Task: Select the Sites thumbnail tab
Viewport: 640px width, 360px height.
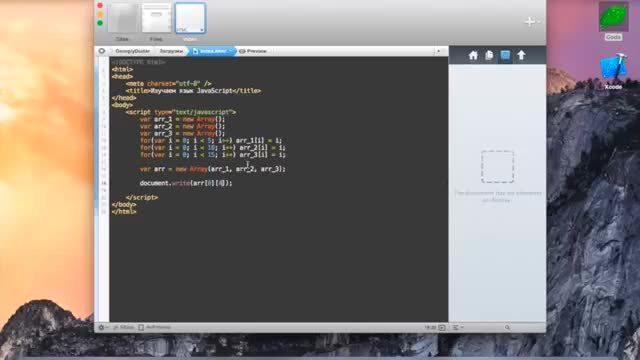Action: tap(122, 22)
